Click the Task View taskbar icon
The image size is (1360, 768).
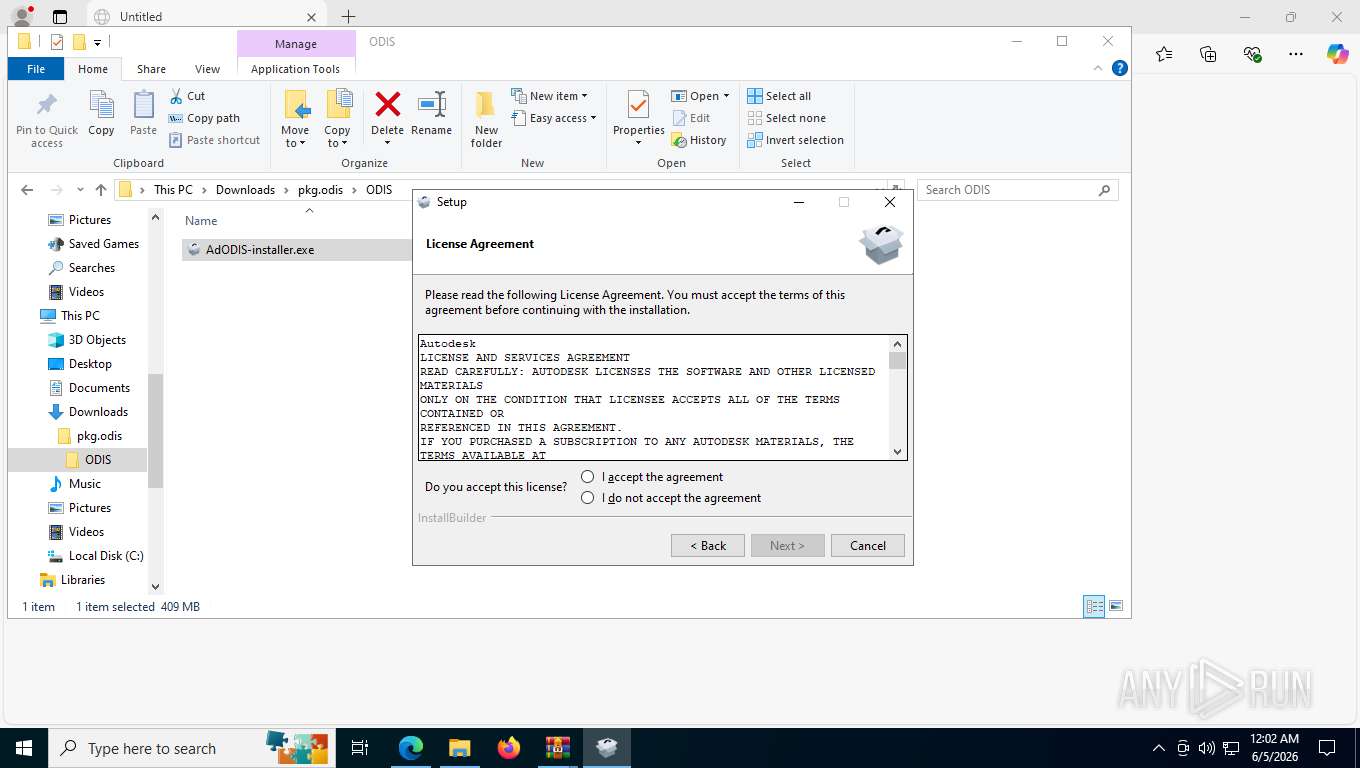[x=360, y=748]
